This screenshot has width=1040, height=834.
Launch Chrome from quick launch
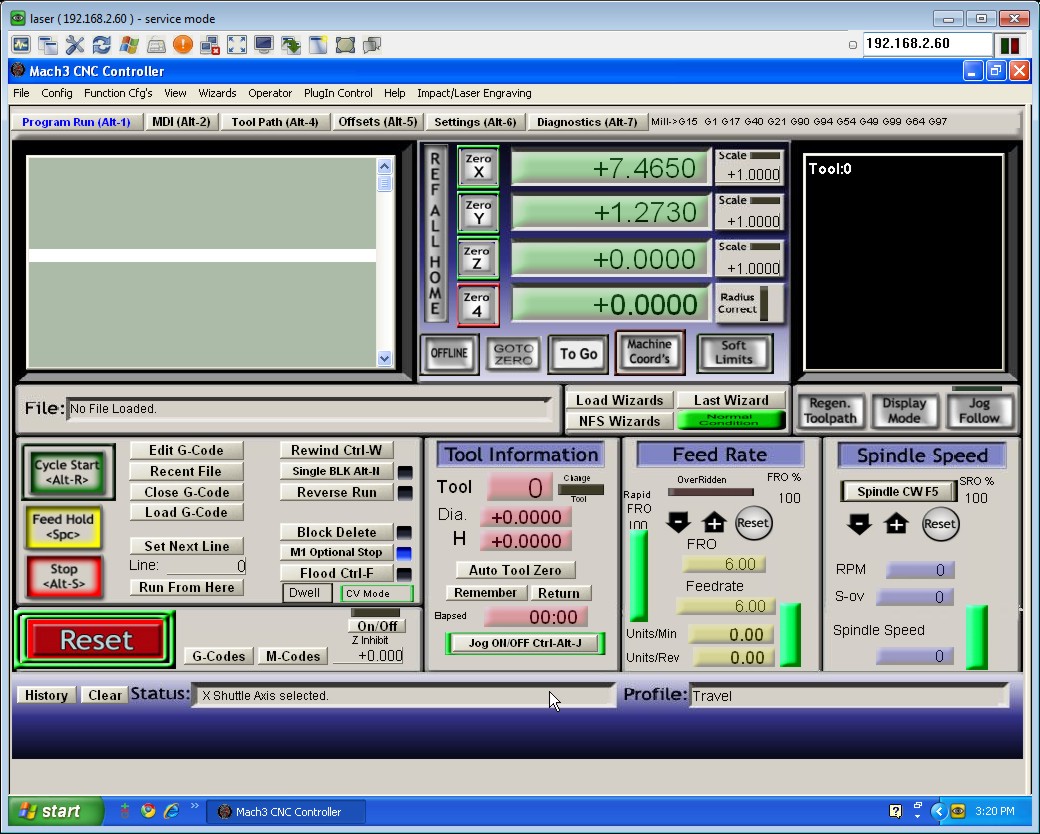(x=148, y=810)
